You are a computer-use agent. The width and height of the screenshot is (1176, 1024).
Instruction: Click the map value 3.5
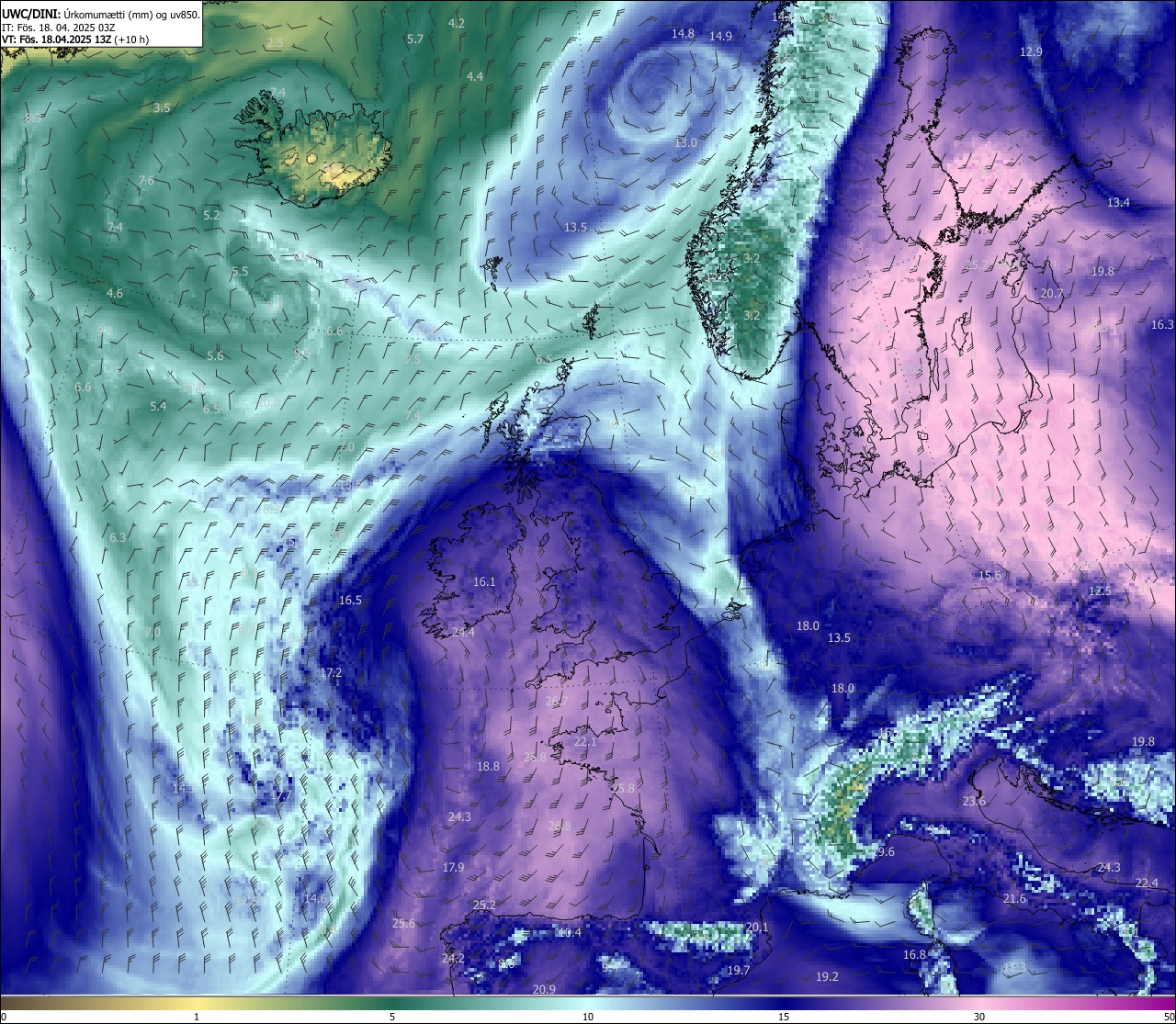162,108
